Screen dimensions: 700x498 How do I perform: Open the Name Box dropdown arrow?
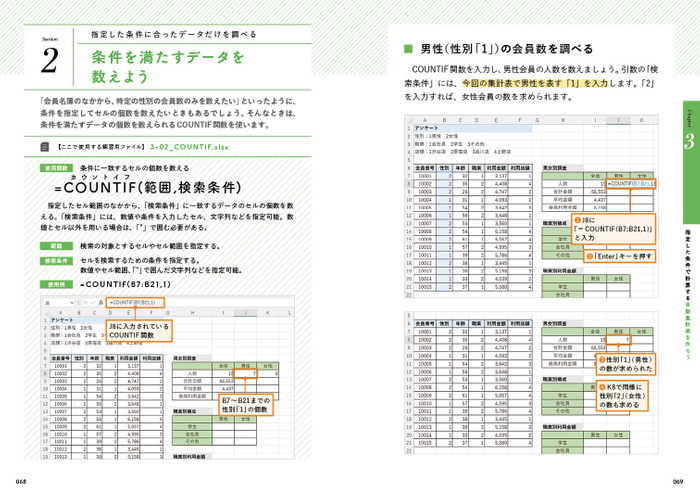[x=72, y=303]
